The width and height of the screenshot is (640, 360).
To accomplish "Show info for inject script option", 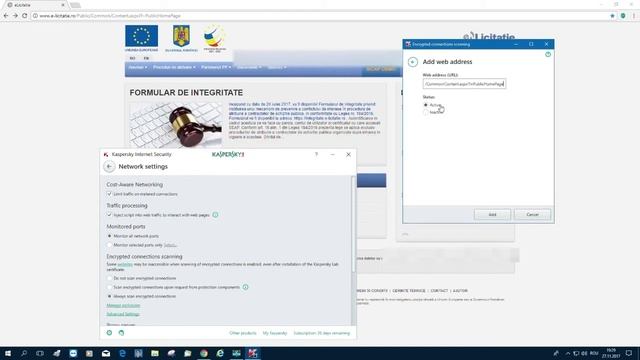I will tap(215, 215).
